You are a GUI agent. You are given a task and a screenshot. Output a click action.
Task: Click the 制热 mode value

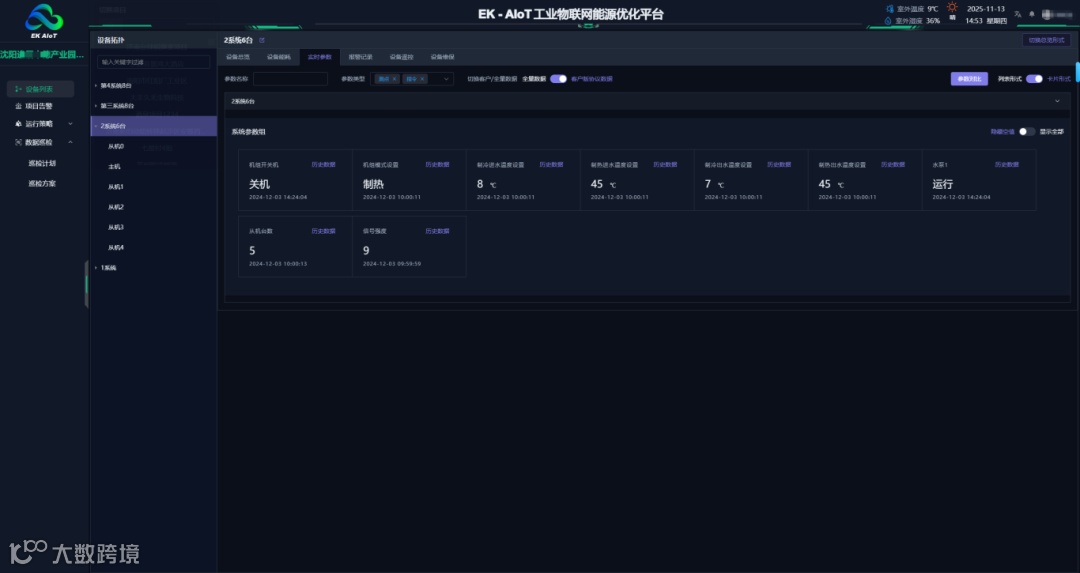(373, 185)
